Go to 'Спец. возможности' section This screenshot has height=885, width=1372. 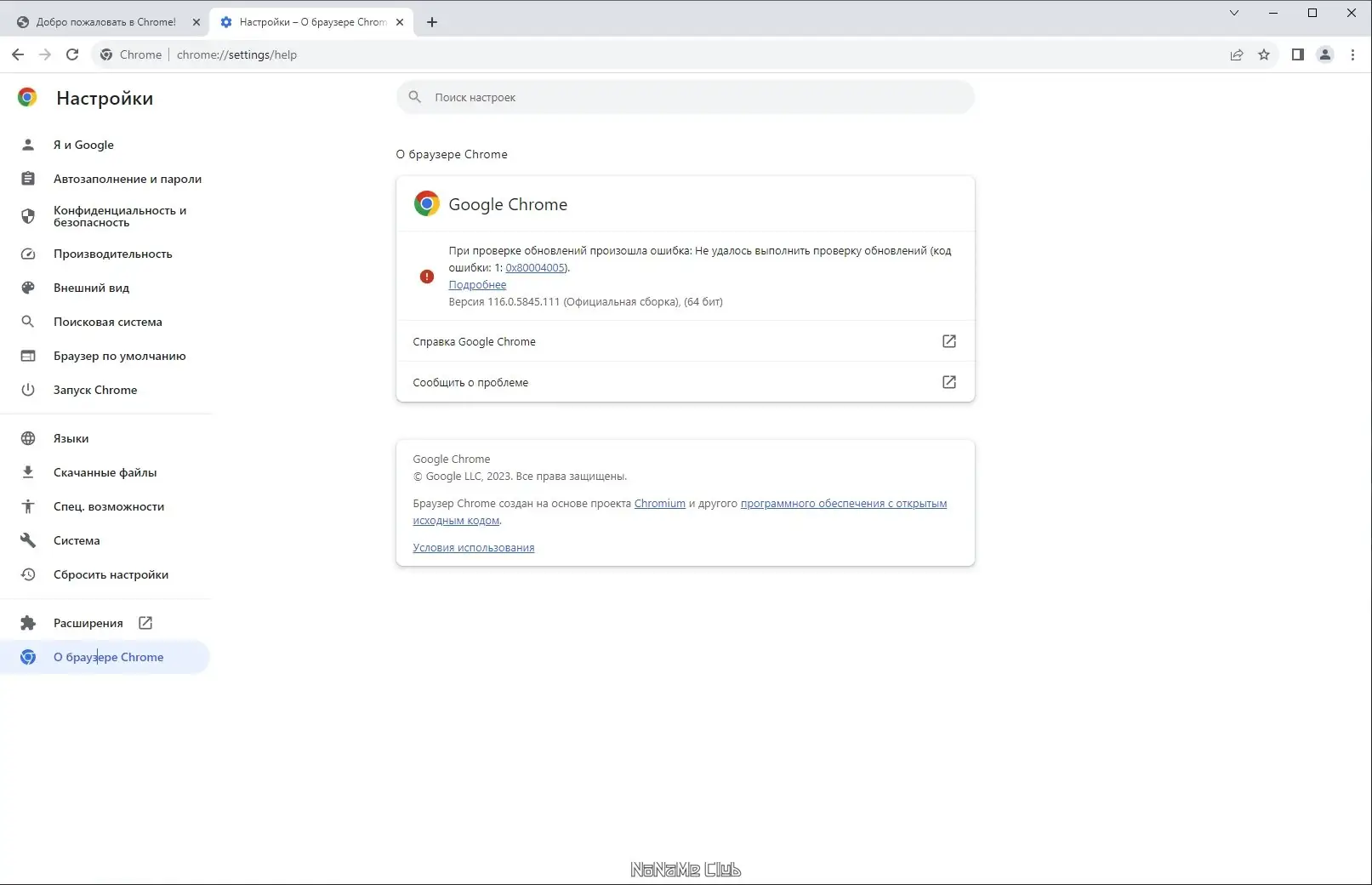coord(105,506)
